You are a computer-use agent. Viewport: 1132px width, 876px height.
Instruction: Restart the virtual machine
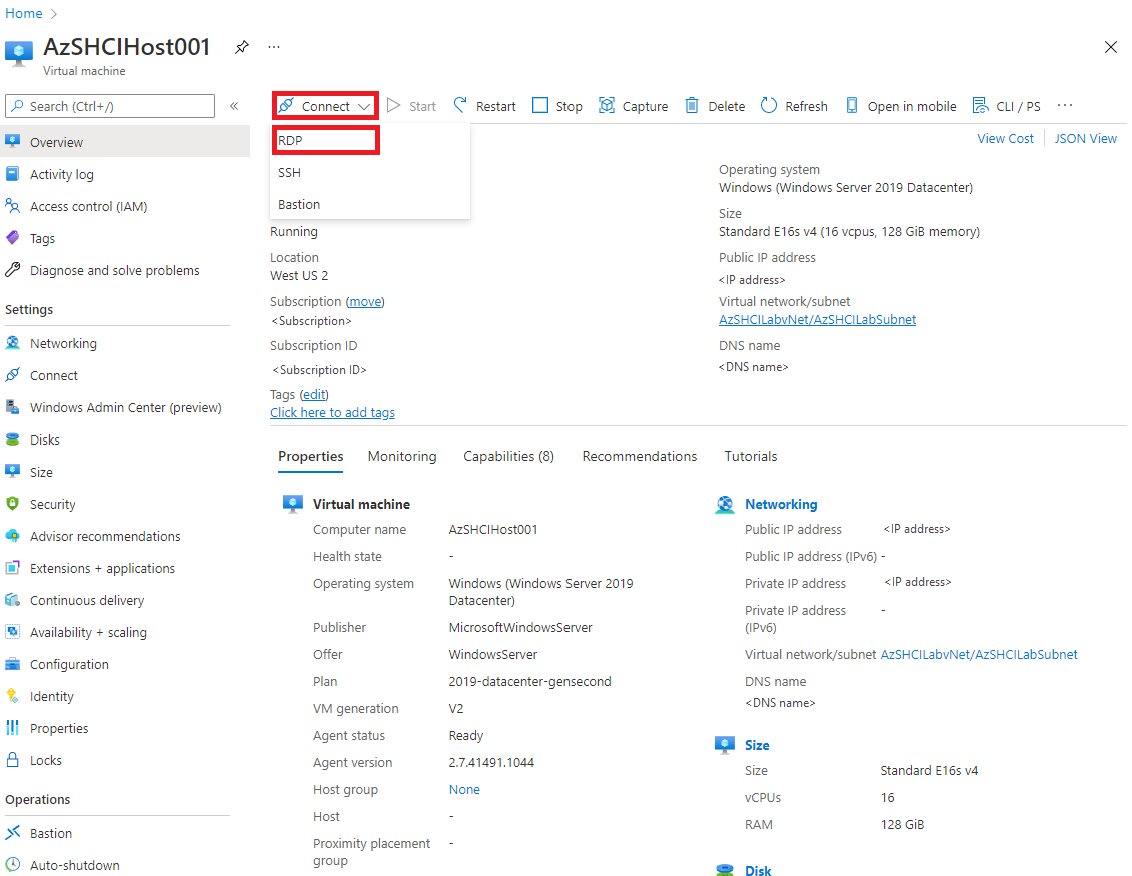484,106
